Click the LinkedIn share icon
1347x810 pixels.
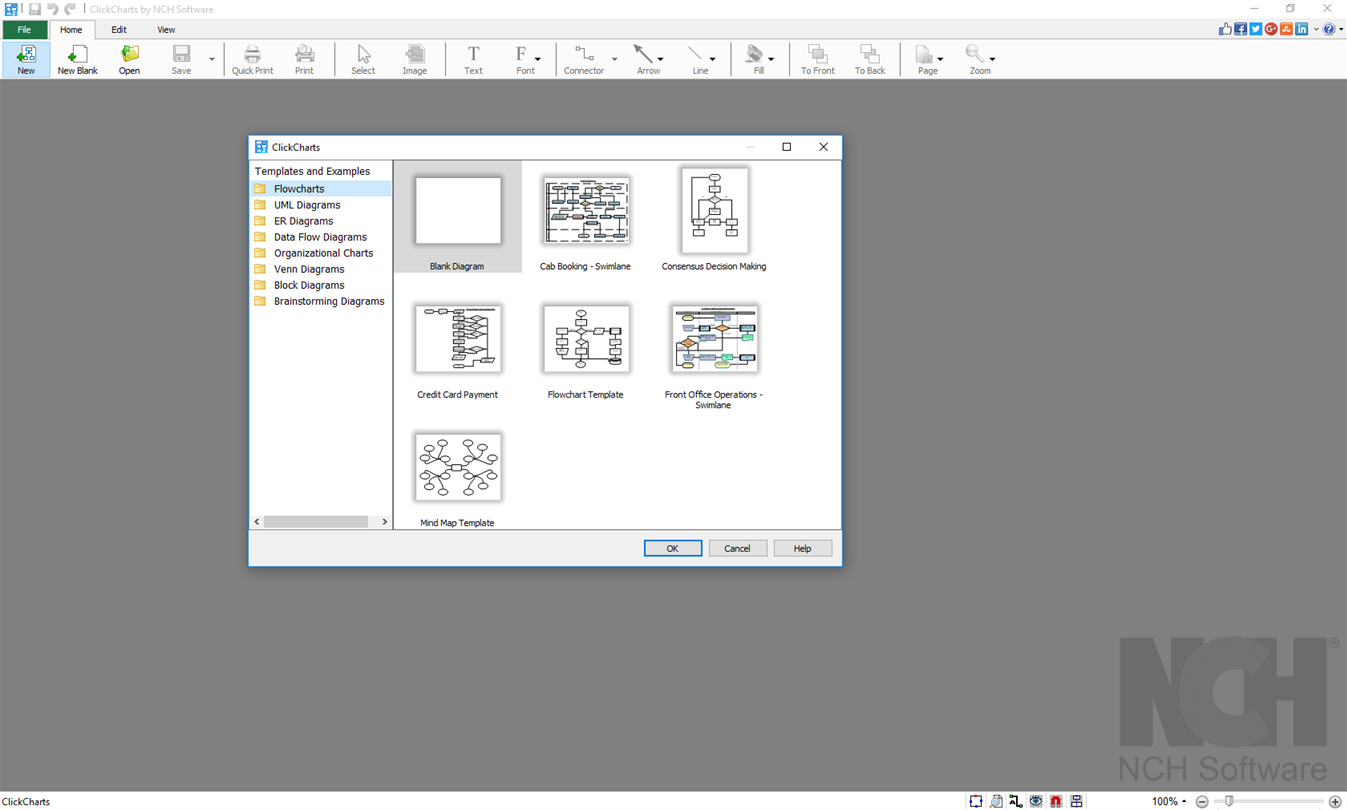pos(1301,29)
